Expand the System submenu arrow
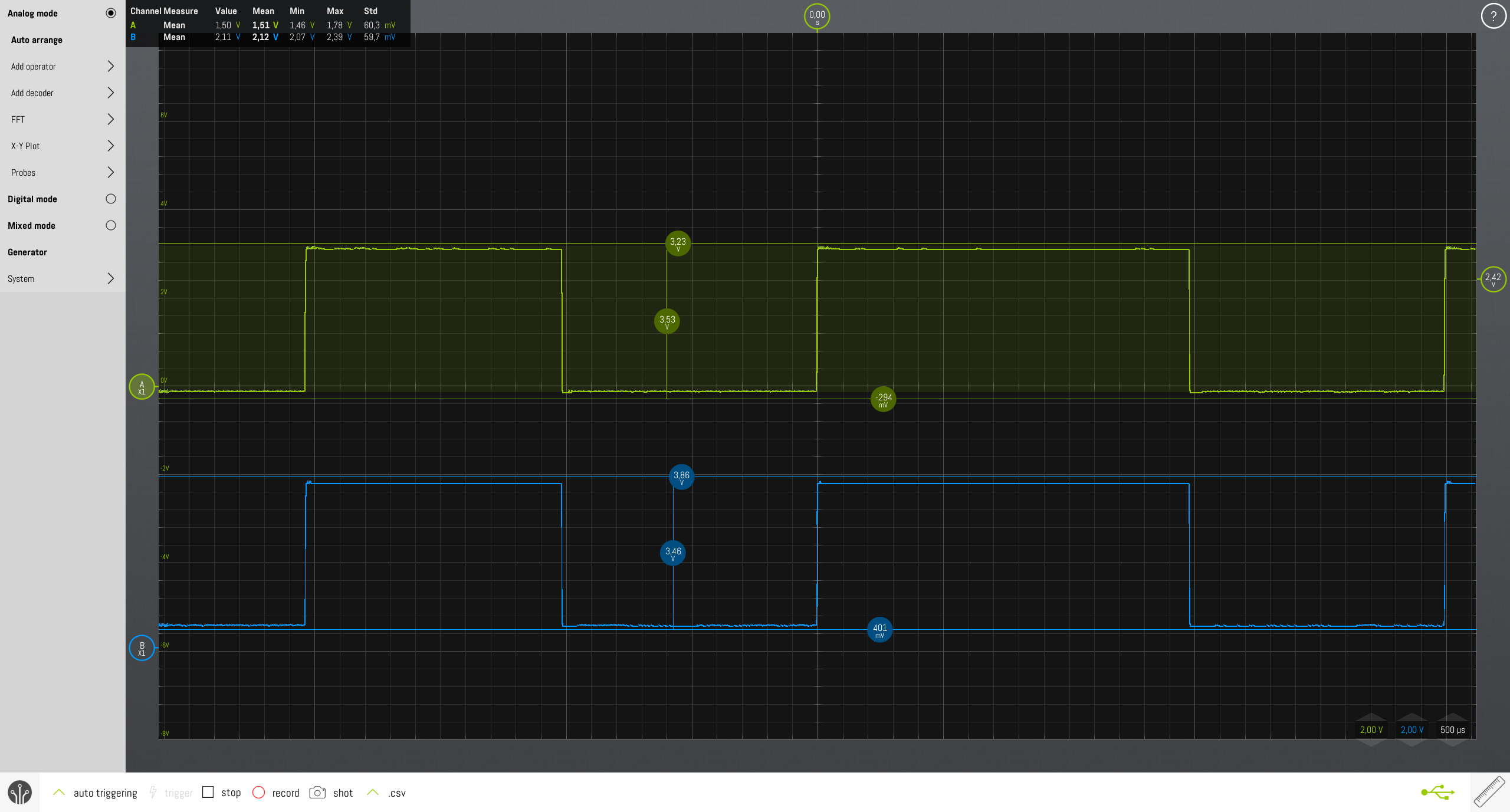The width and height of the screenshot is (1510, 812). 110,278
